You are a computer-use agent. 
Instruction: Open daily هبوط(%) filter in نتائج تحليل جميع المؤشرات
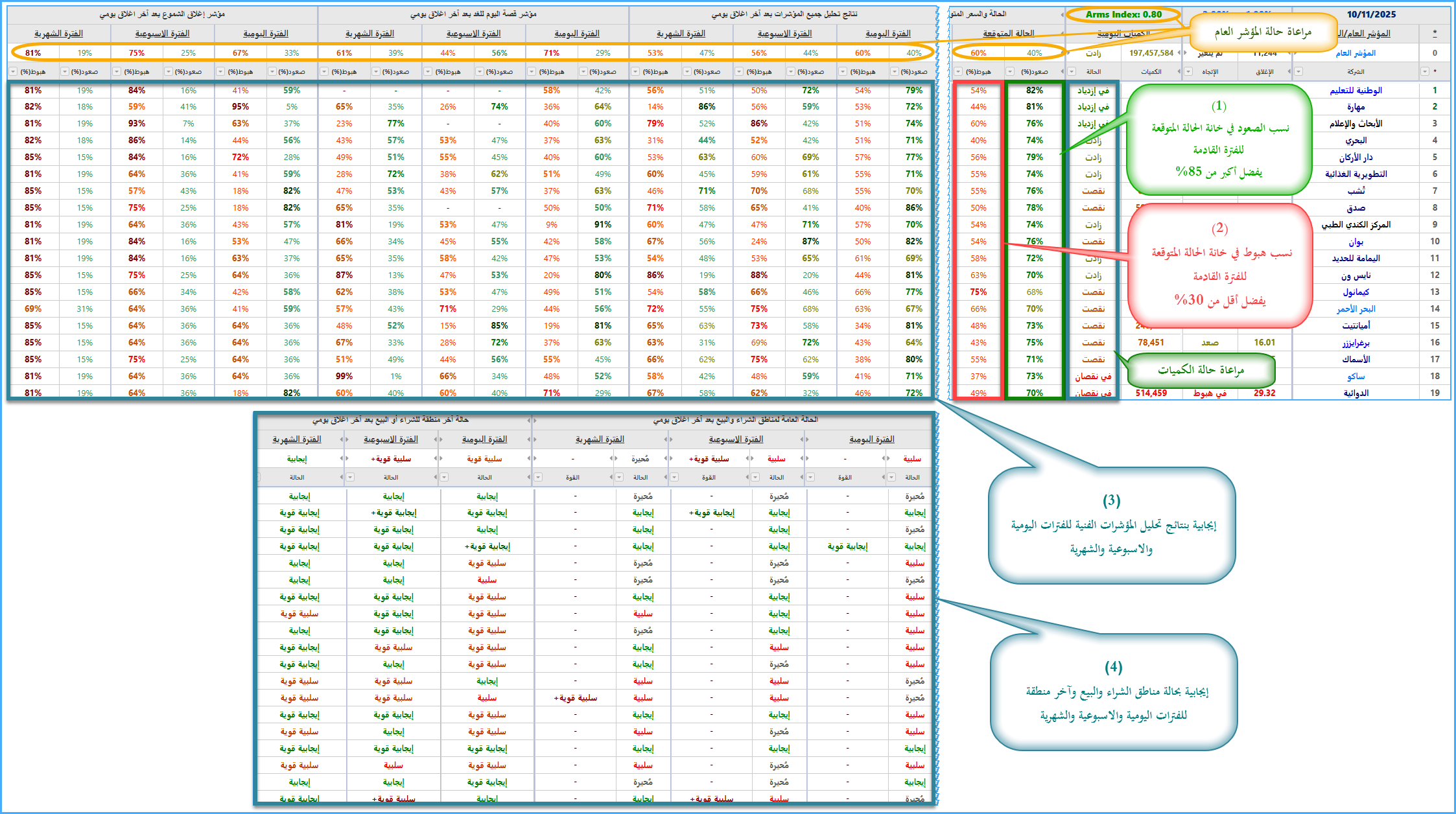point(843,72)
